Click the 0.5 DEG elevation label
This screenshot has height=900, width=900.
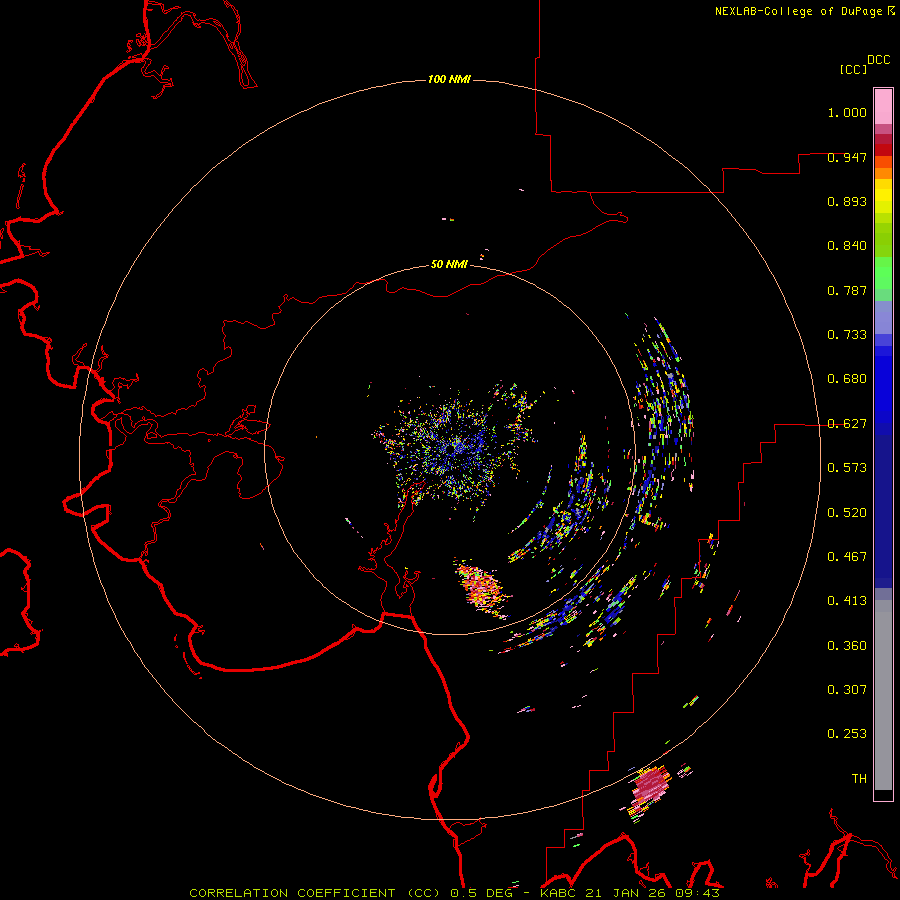pos(481,893)
